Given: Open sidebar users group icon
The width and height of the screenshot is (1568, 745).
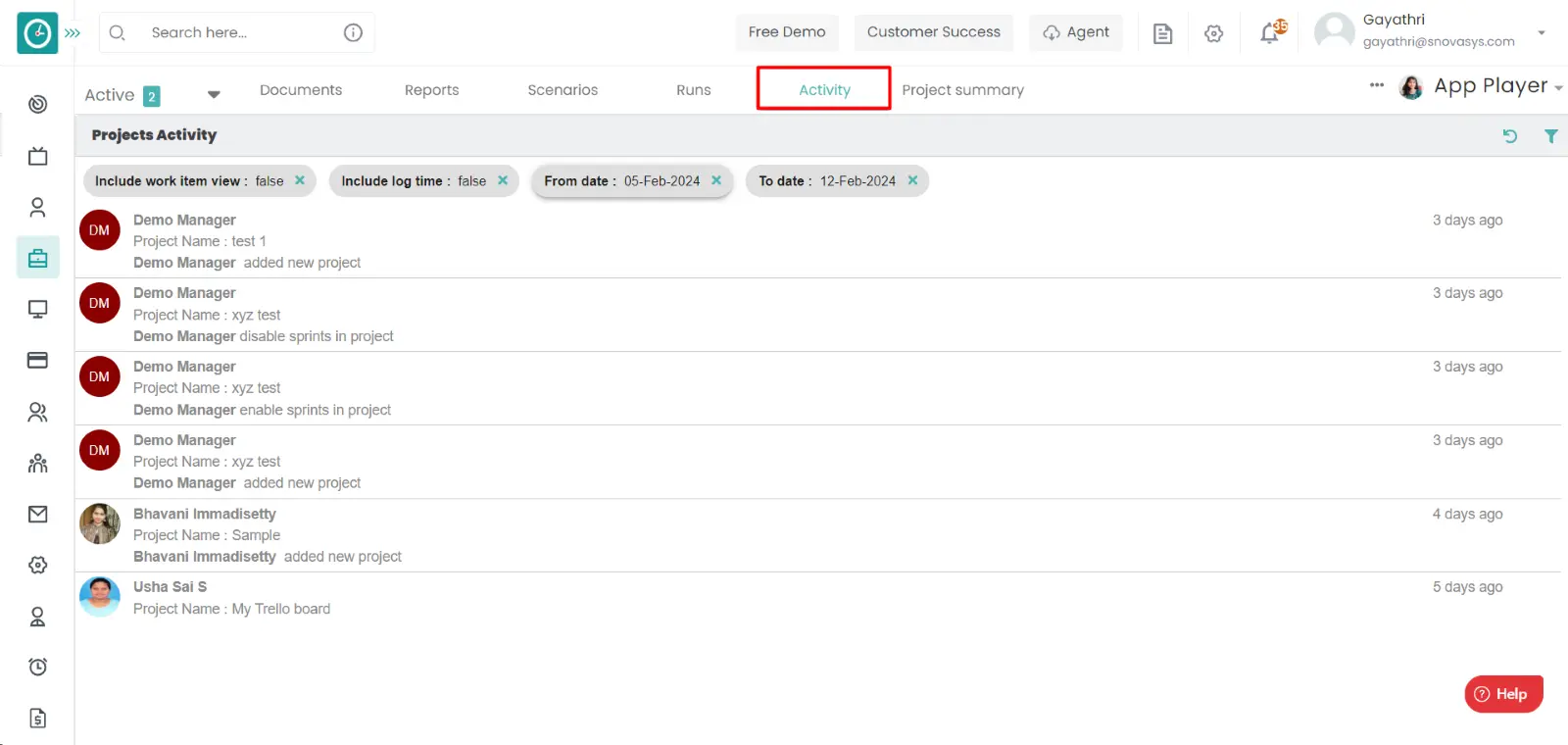Looking at the screenshot, I should tap(37, 412).
